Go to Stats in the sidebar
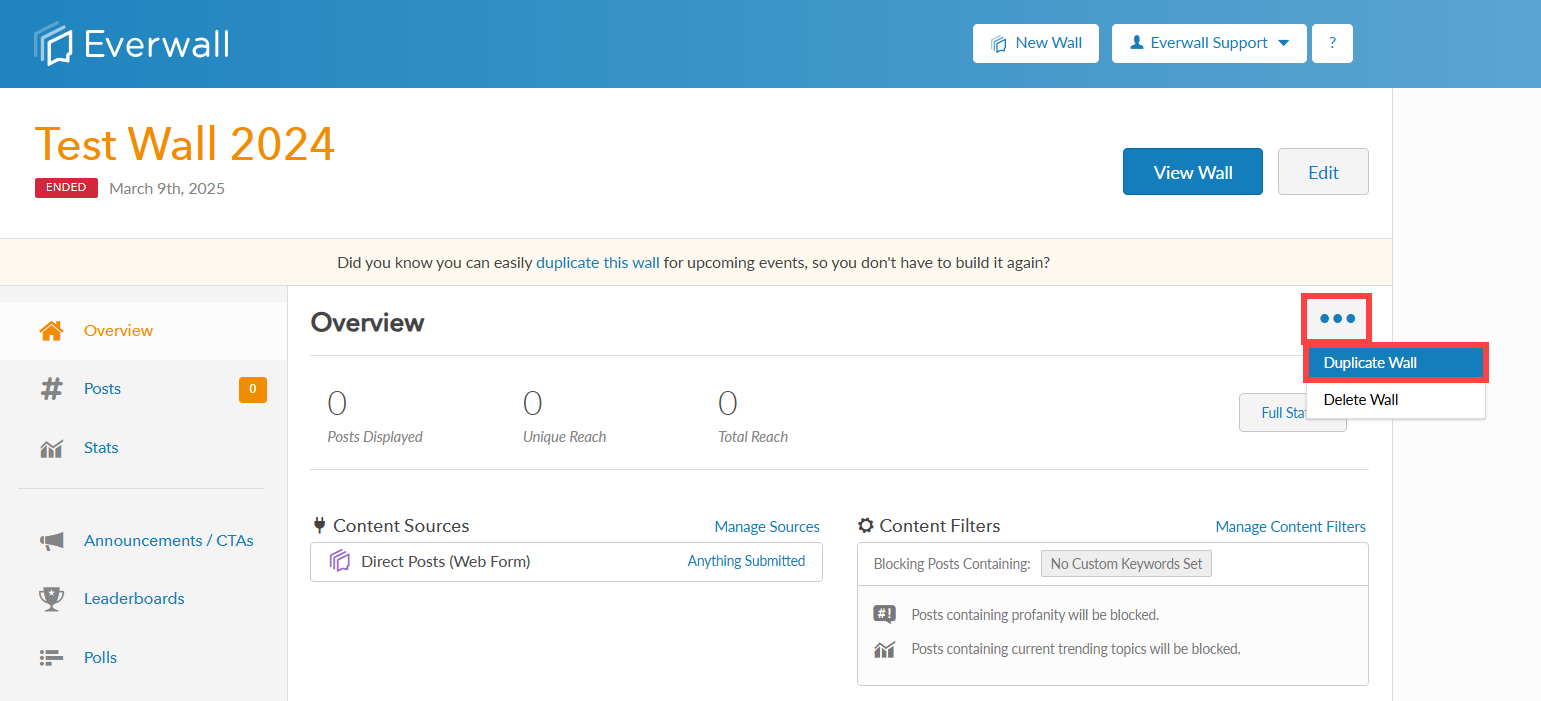This screenshot has height=701, width=1541. click(x=101, y=448)
